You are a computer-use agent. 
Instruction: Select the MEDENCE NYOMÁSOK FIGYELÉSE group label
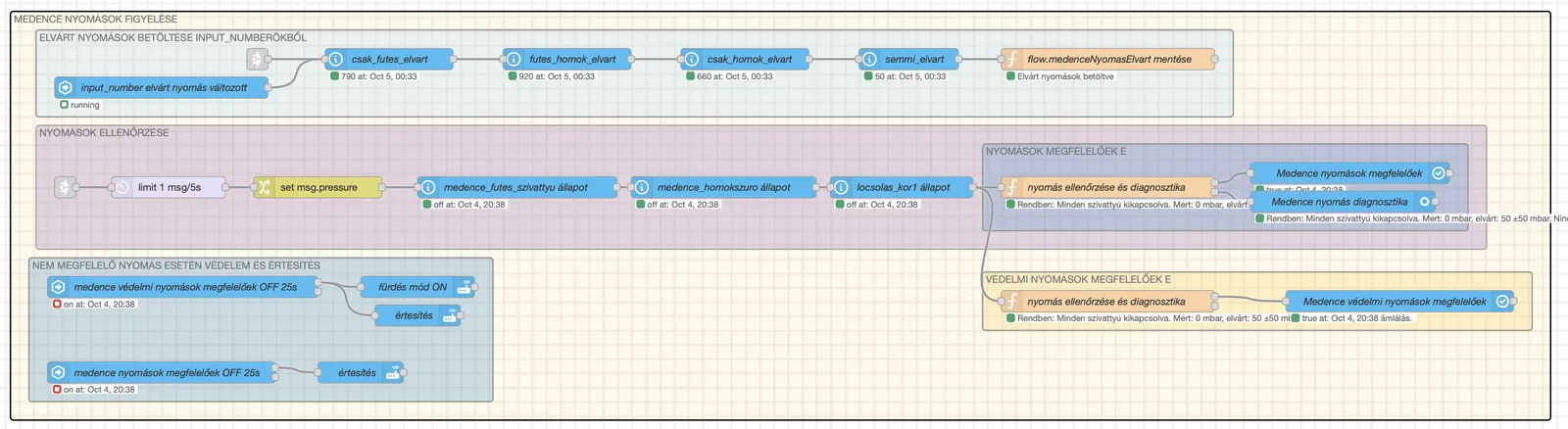click(95, 19)
